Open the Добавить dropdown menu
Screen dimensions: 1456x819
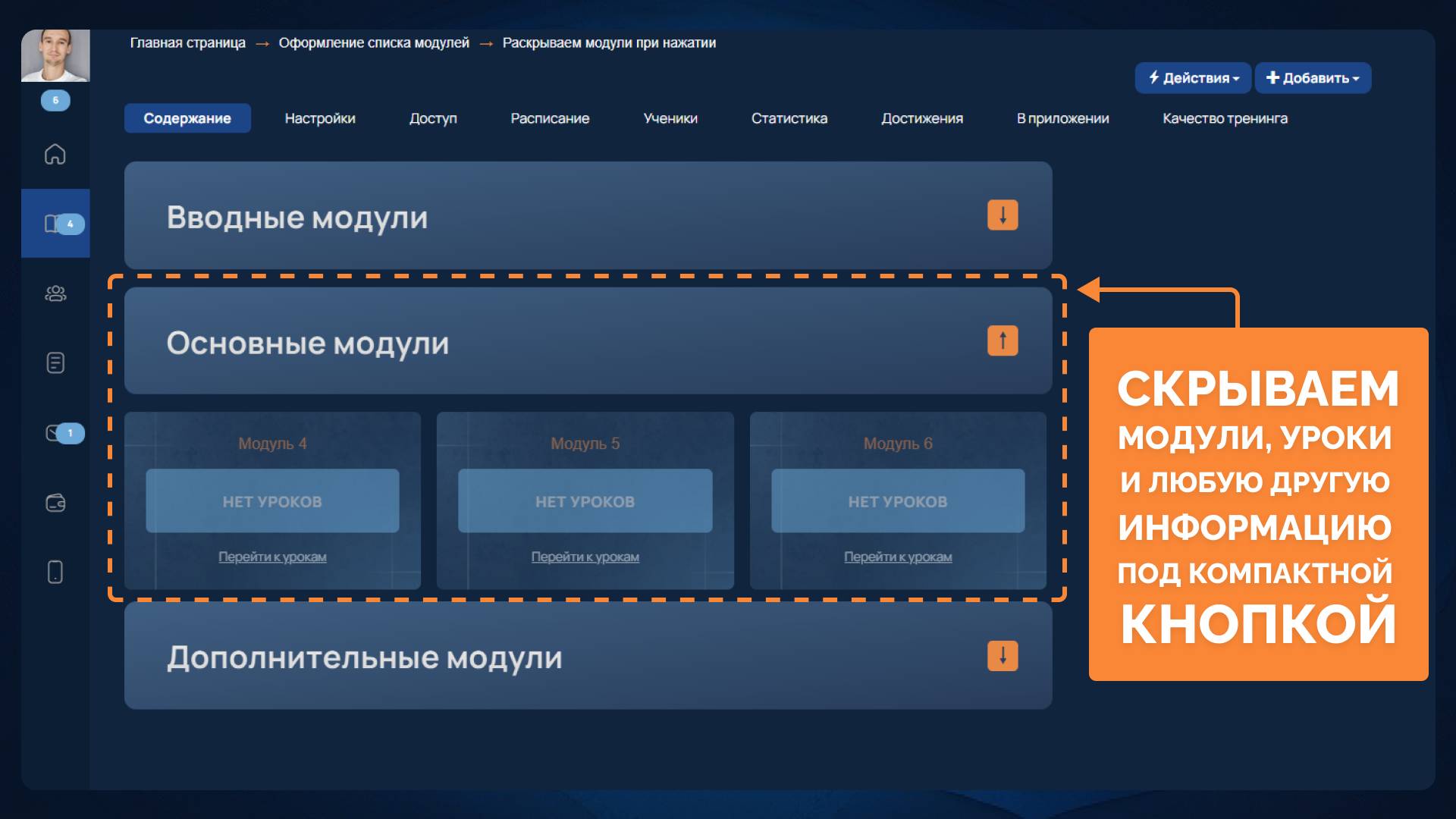pos(1313,78)
